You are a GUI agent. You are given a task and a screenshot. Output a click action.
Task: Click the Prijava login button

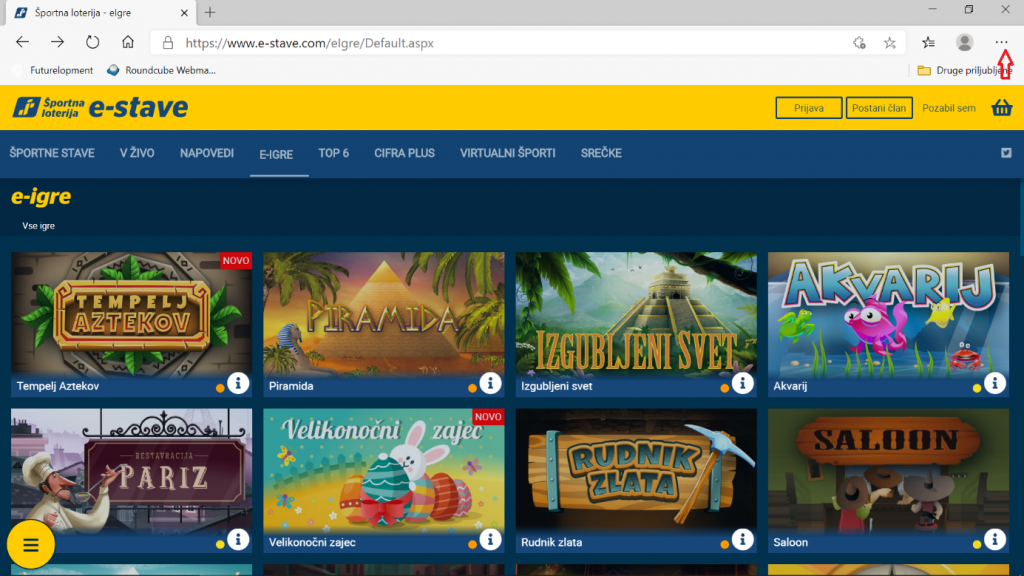click(x=808, y=108)
